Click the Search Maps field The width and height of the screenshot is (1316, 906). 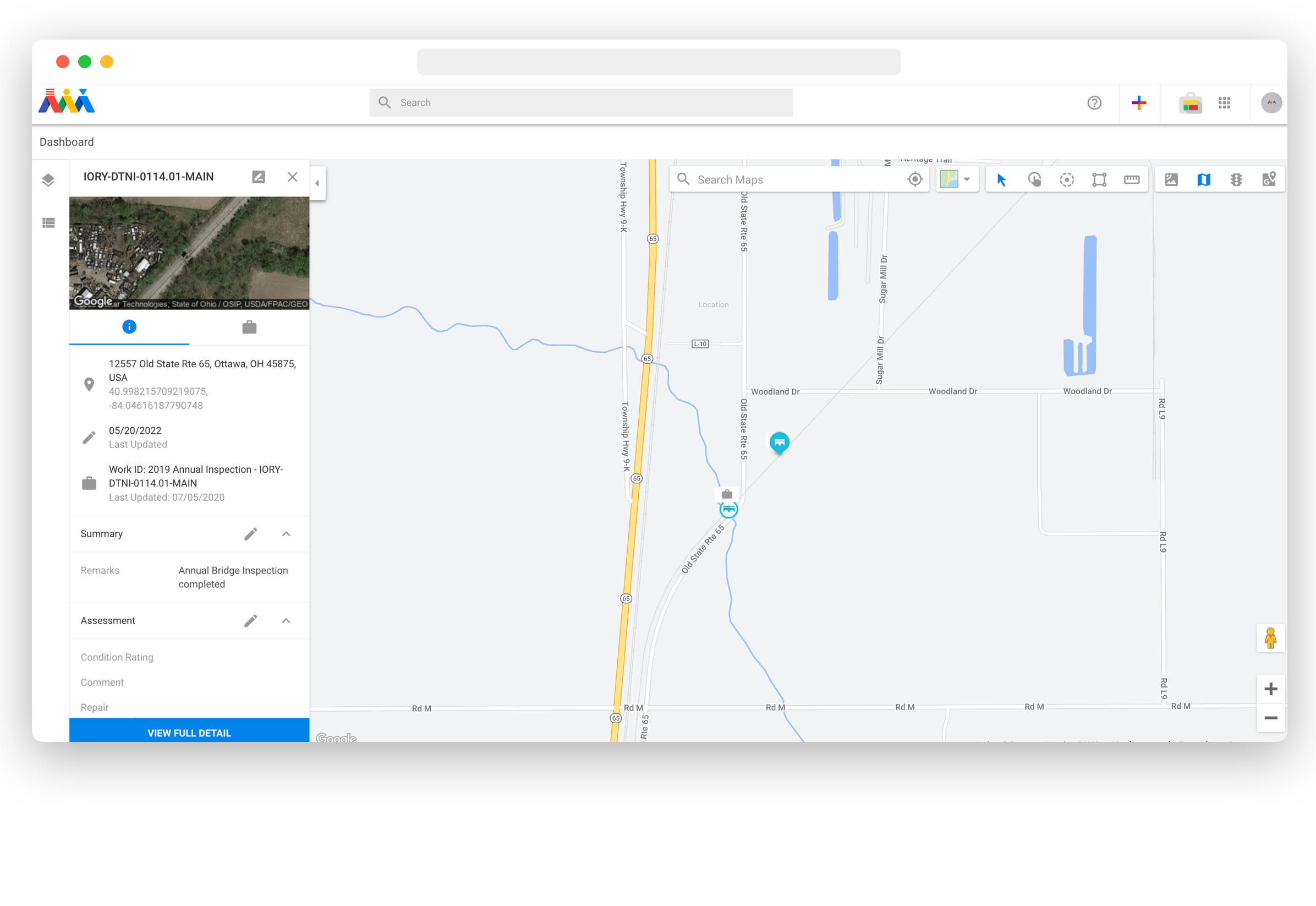[x=788, y=180]
